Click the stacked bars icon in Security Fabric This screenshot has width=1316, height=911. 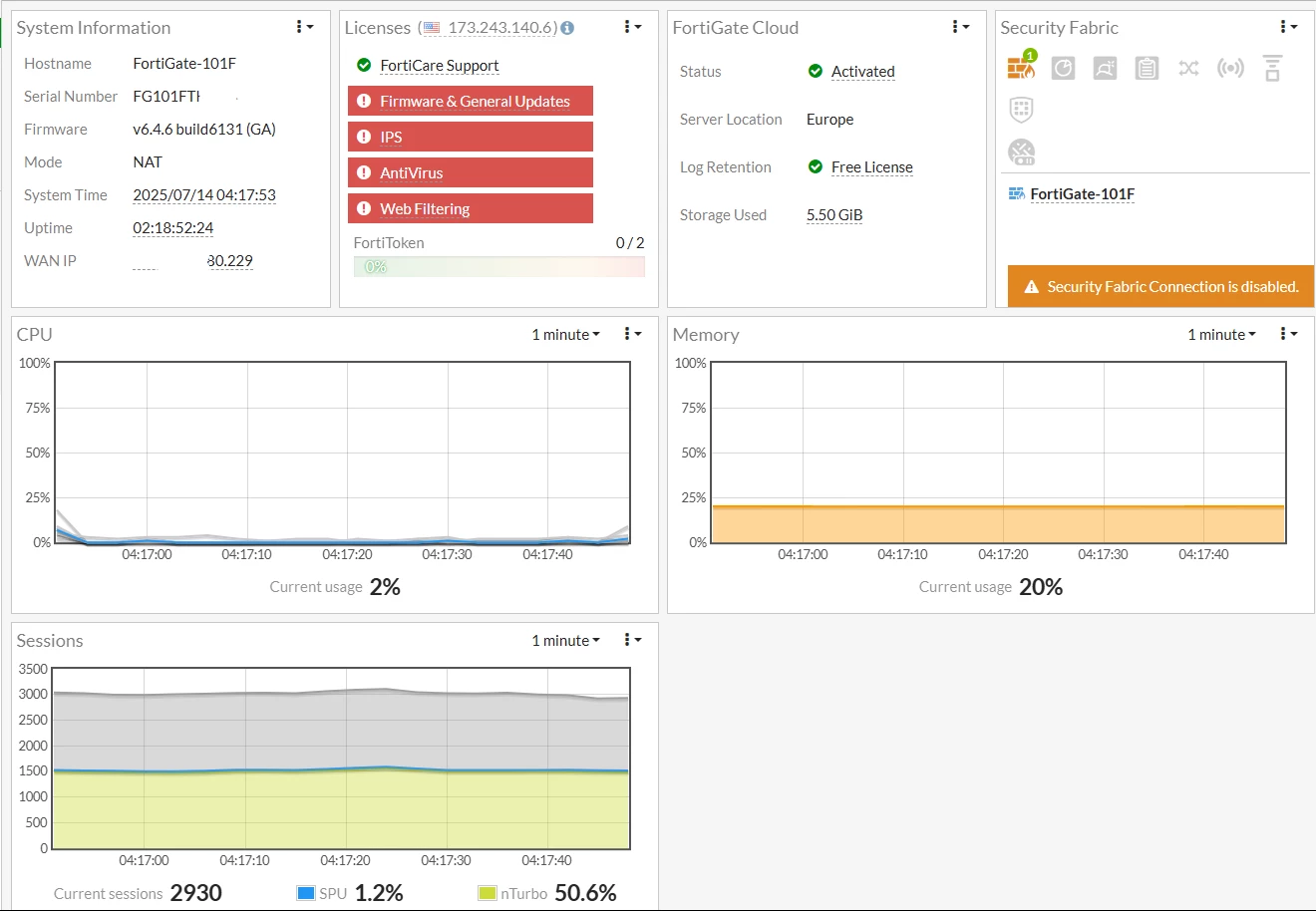1272,68
